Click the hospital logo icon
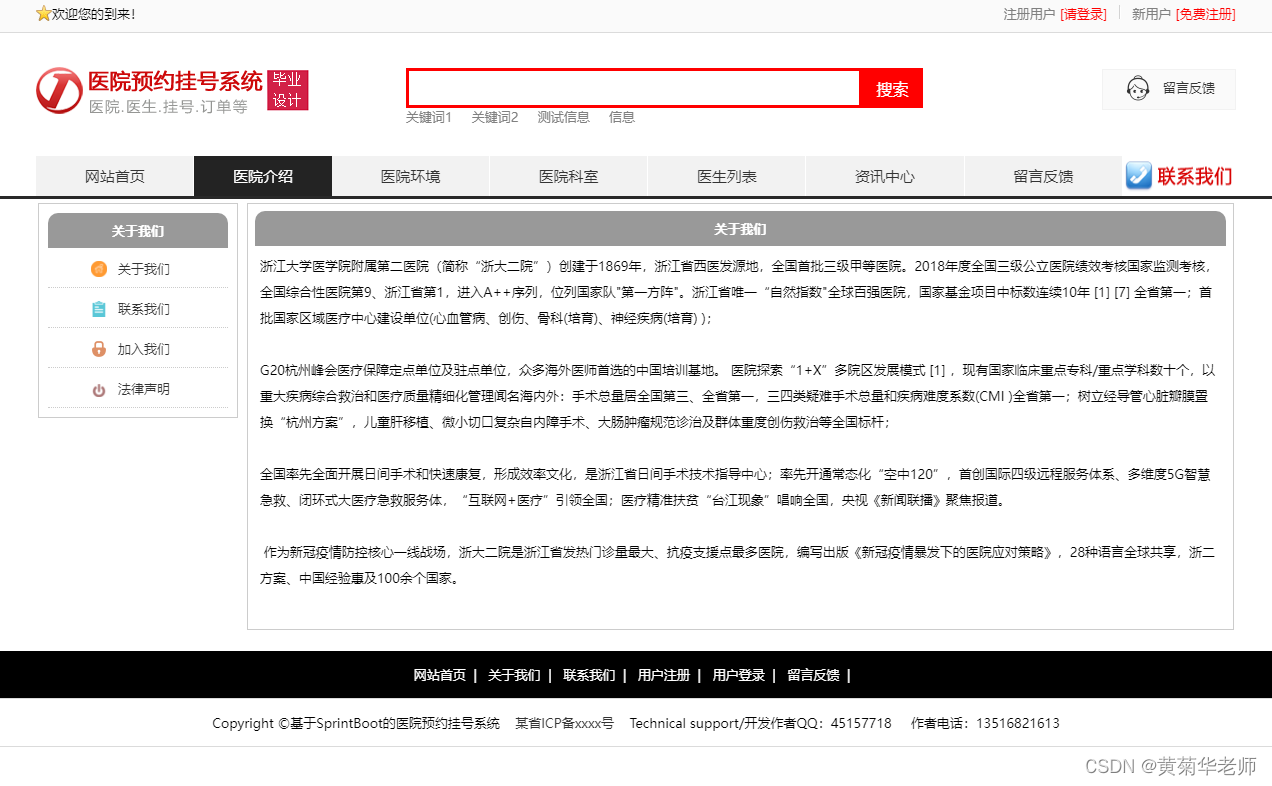 [x=58, y=89]
